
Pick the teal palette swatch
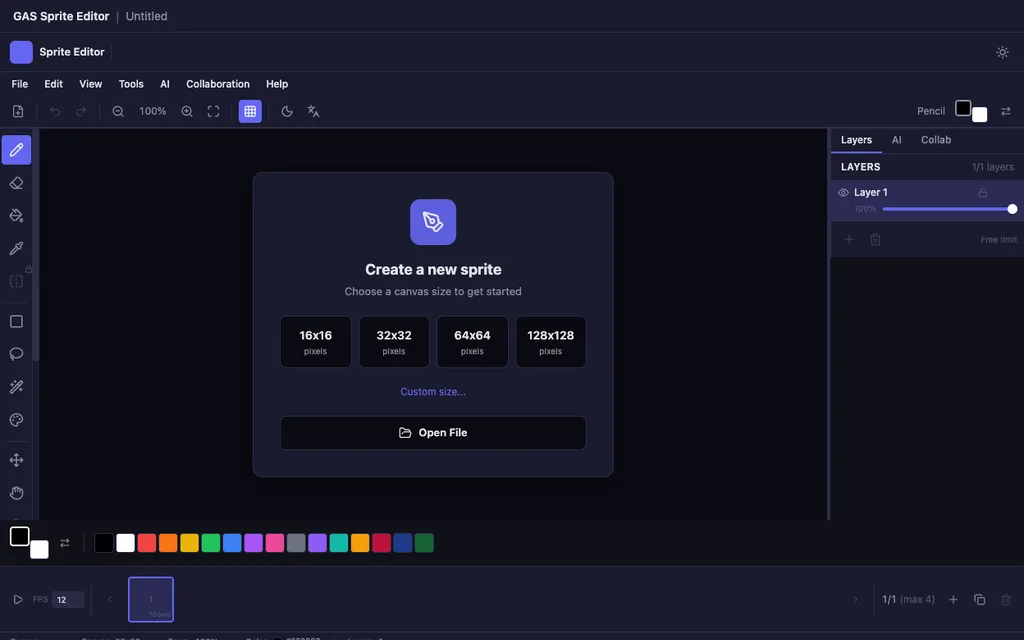(339, 543)
